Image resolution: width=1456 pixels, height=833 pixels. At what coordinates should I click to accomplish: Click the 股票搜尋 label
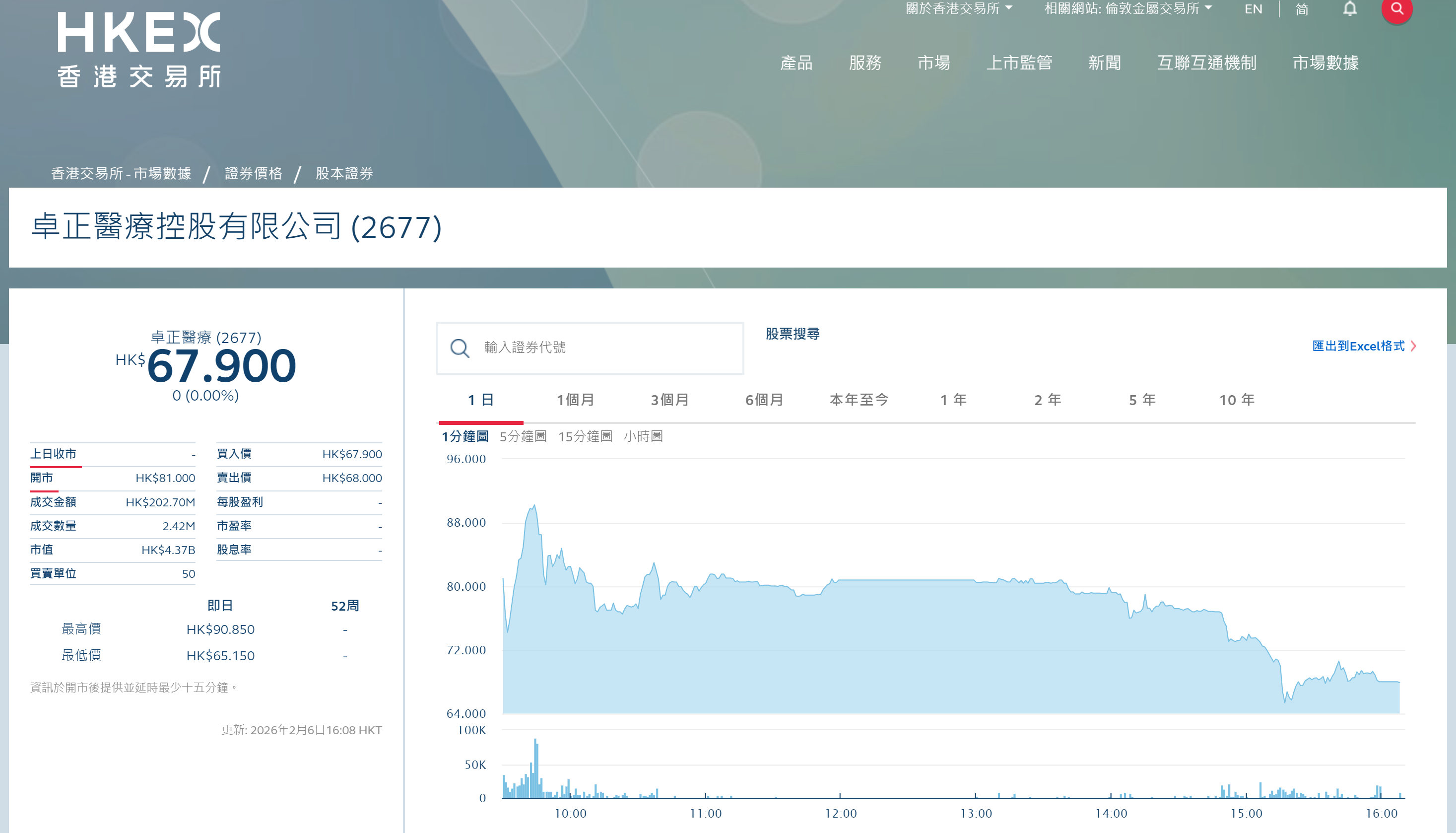click(x=792, y=334)
